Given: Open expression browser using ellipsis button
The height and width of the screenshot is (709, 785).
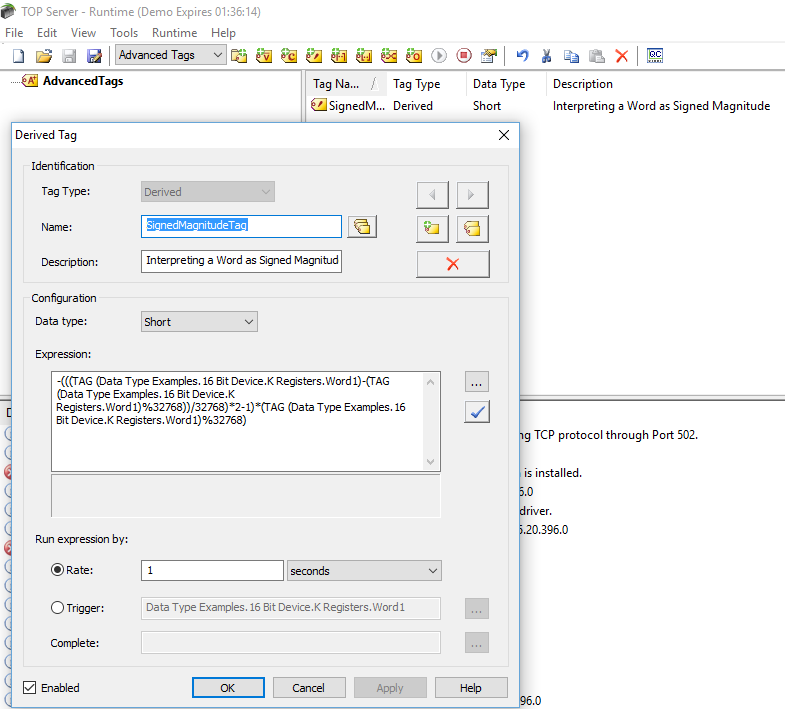Looking at the screenshot, I should click(x=477, y=382).
